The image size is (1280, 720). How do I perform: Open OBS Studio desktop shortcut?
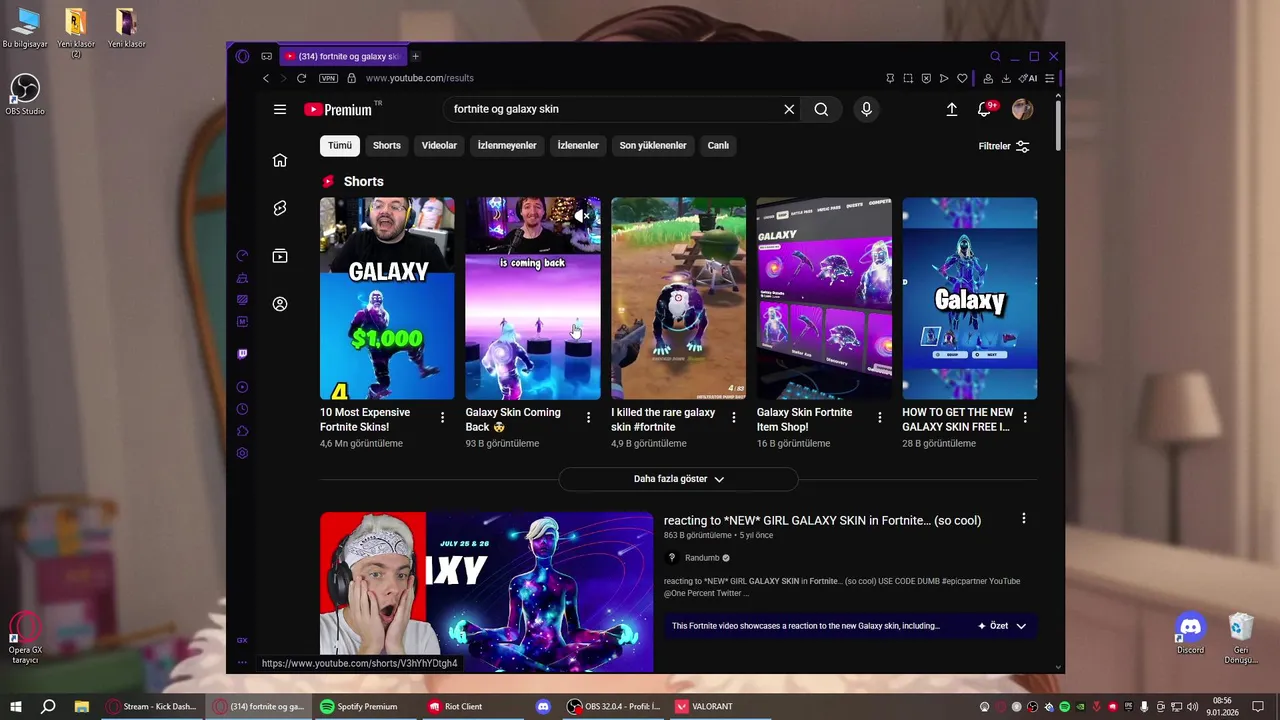click(x=24, y=95)
